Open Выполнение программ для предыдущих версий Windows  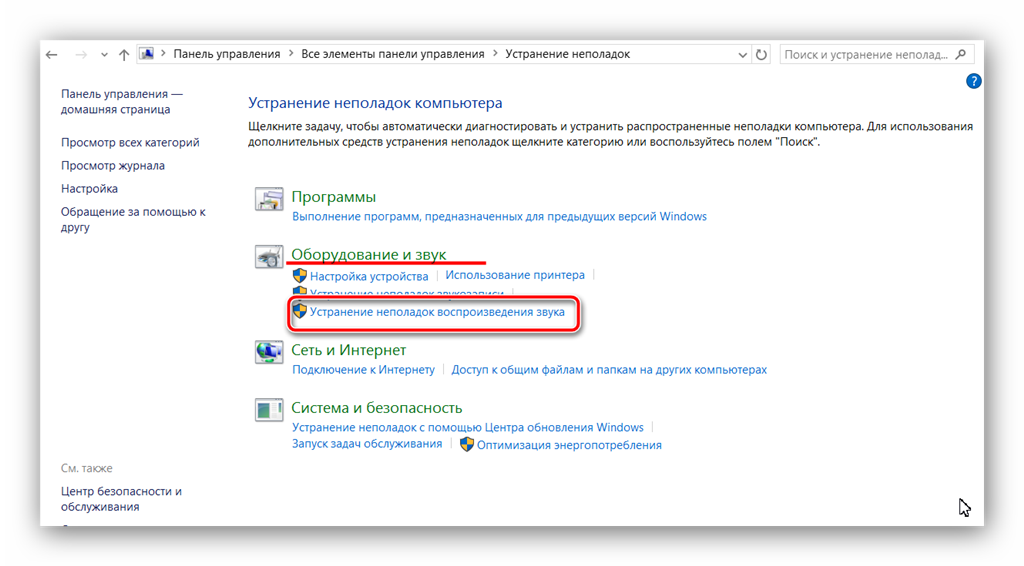pyautogui.click(x=499, y=217)
